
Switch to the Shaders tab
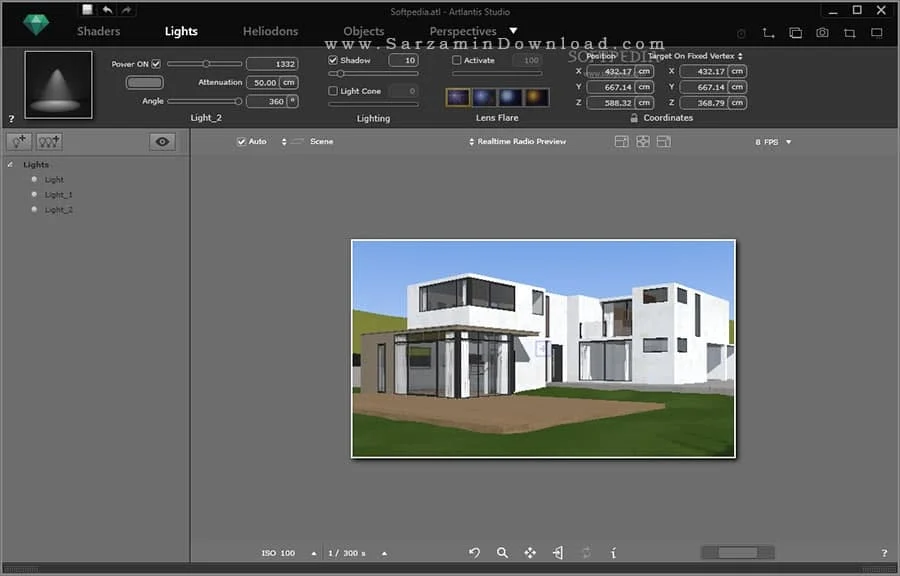[x=99, y=31]
